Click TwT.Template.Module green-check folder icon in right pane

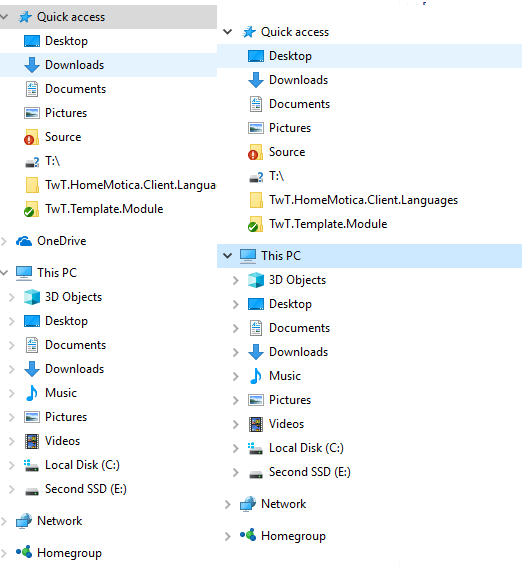point(255,224)
